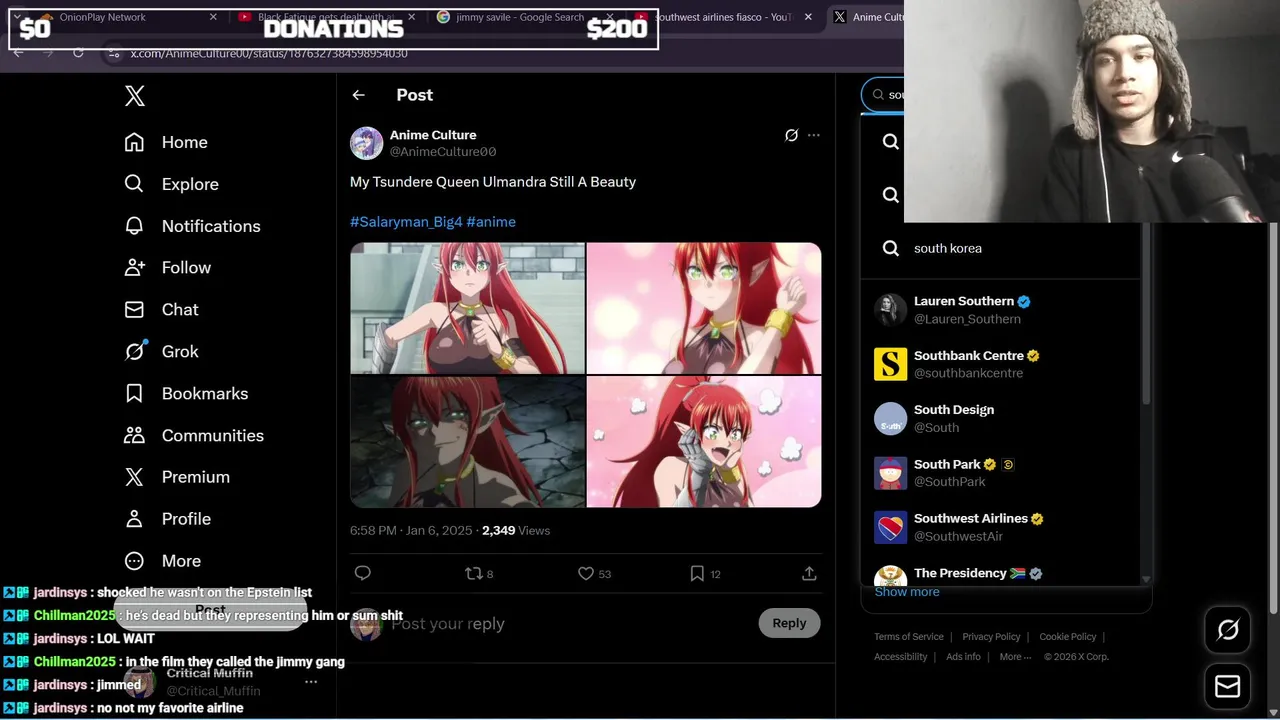Close the OnionPlay Network tab
1280x720 pixels.
click(x=213, y=17)
